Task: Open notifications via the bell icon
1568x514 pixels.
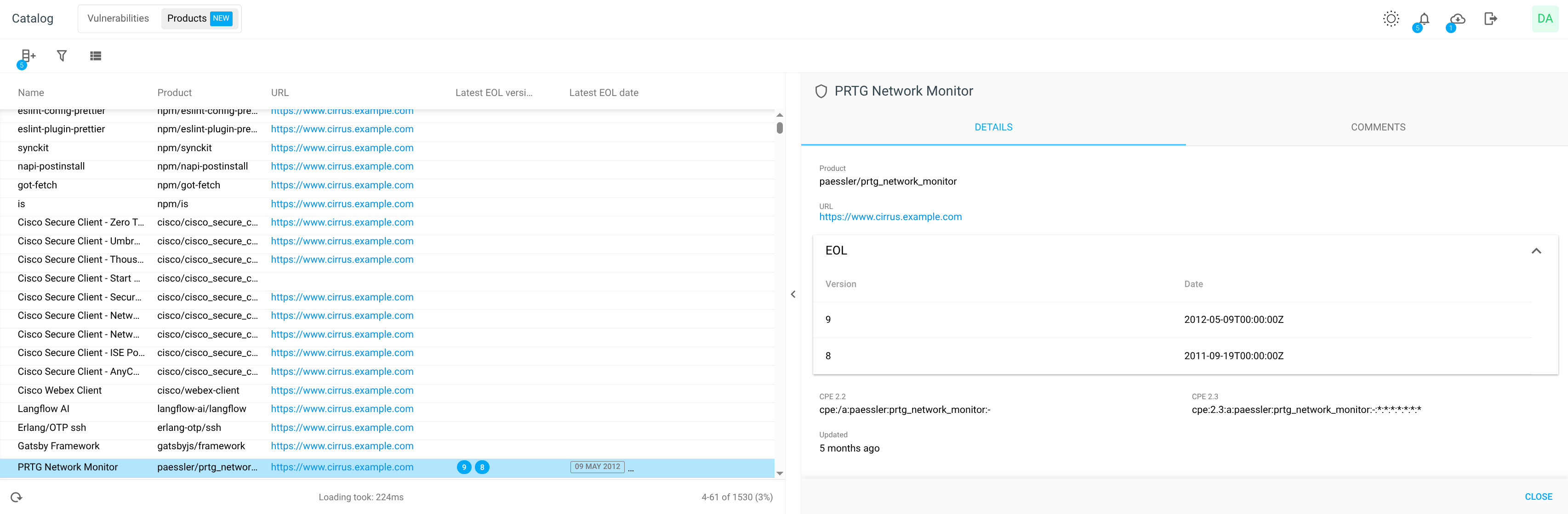Action: pos(1424,18)
